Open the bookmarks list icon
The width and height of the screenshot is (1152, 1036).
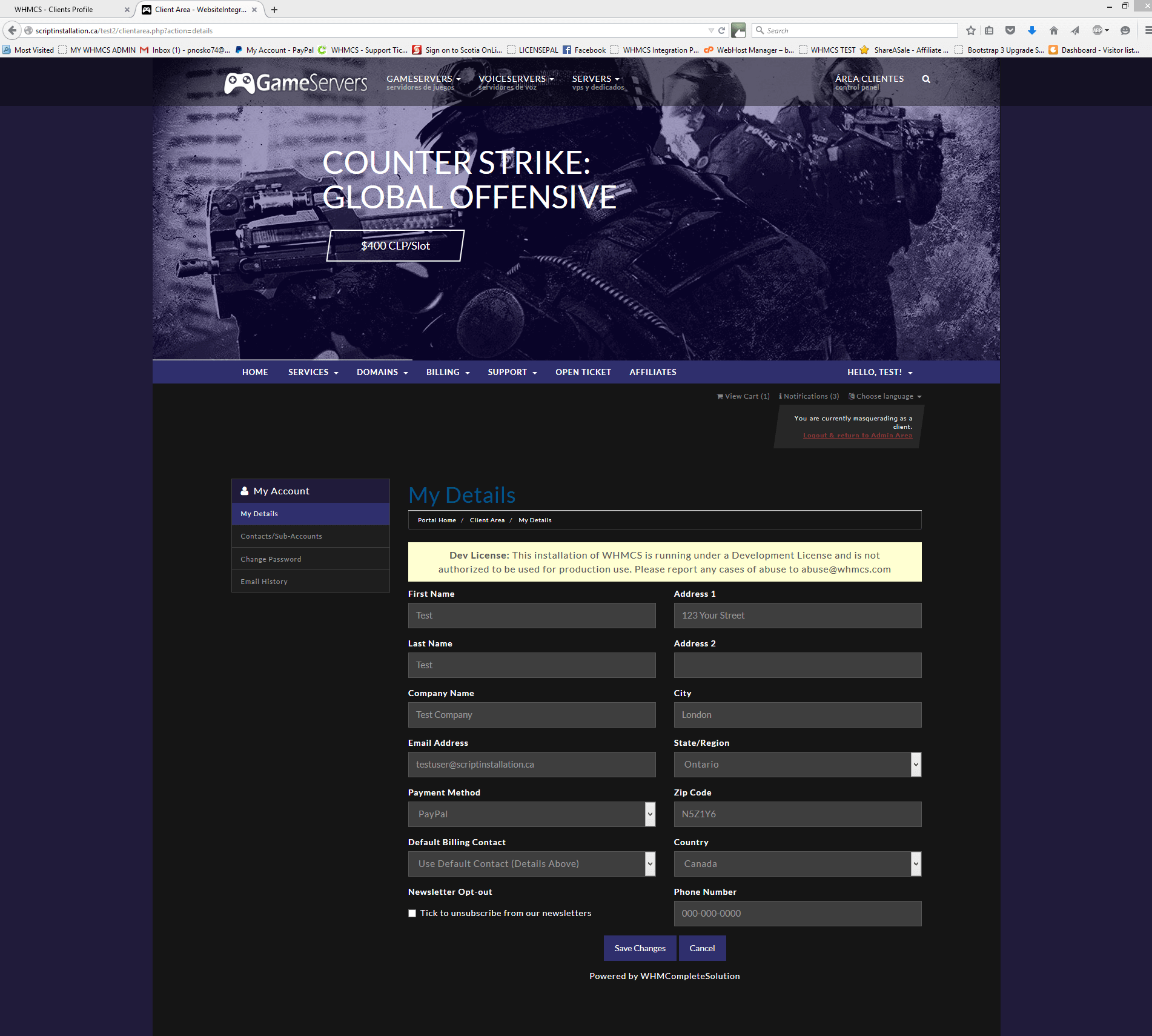989,30
